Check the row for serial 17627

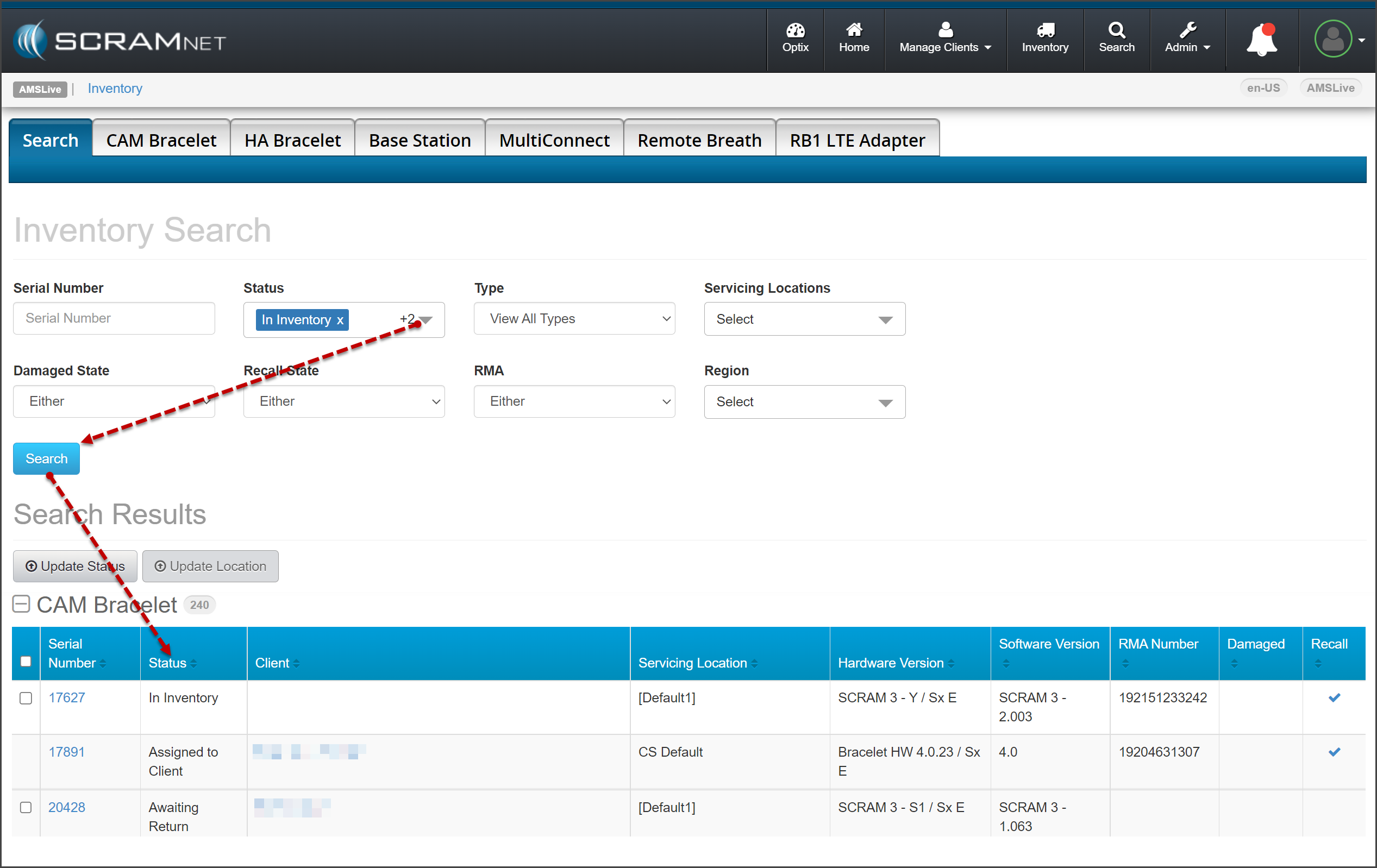coord(26,699)
